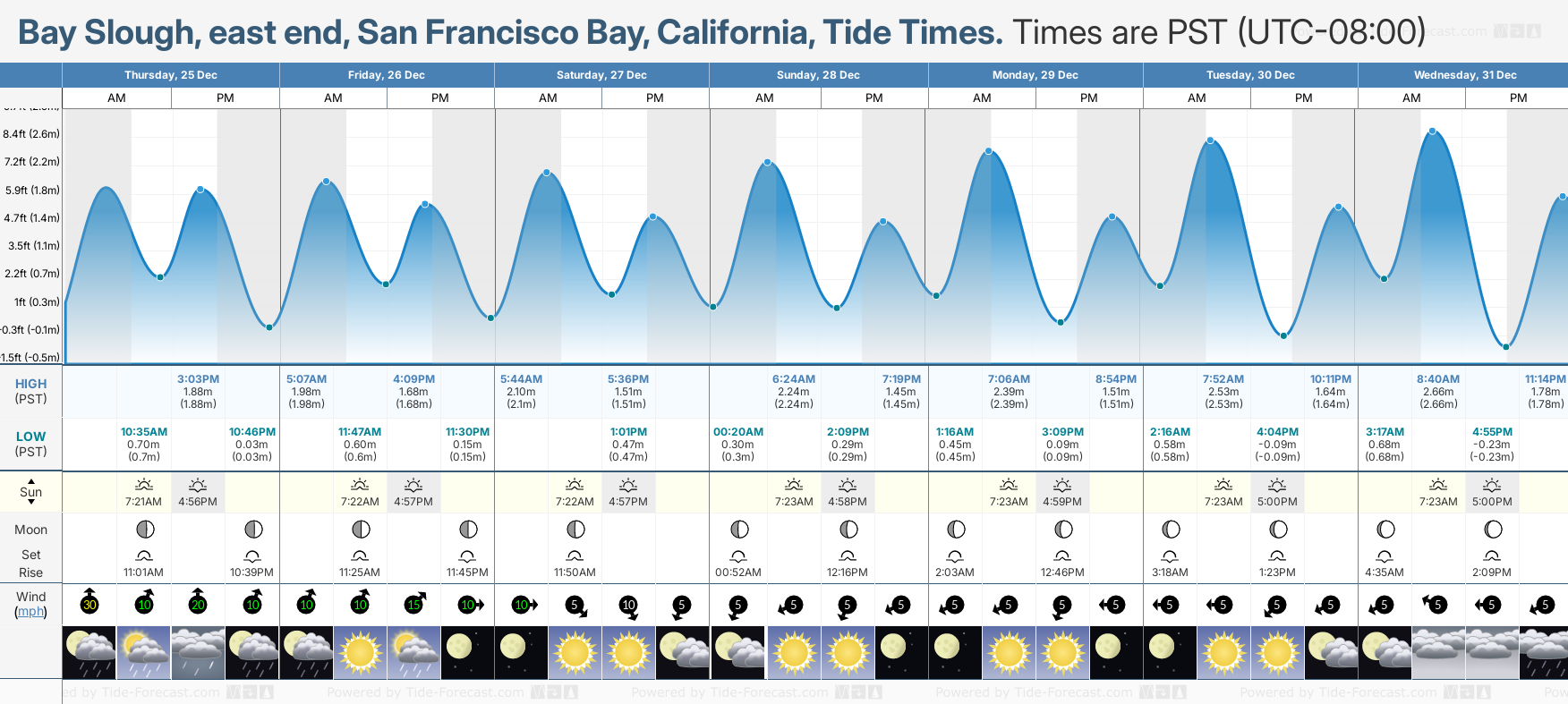Viewport: 1568px width, 704px height.
Task: Select the Sunday, 28 Dec header
Action: coord(818,75)
